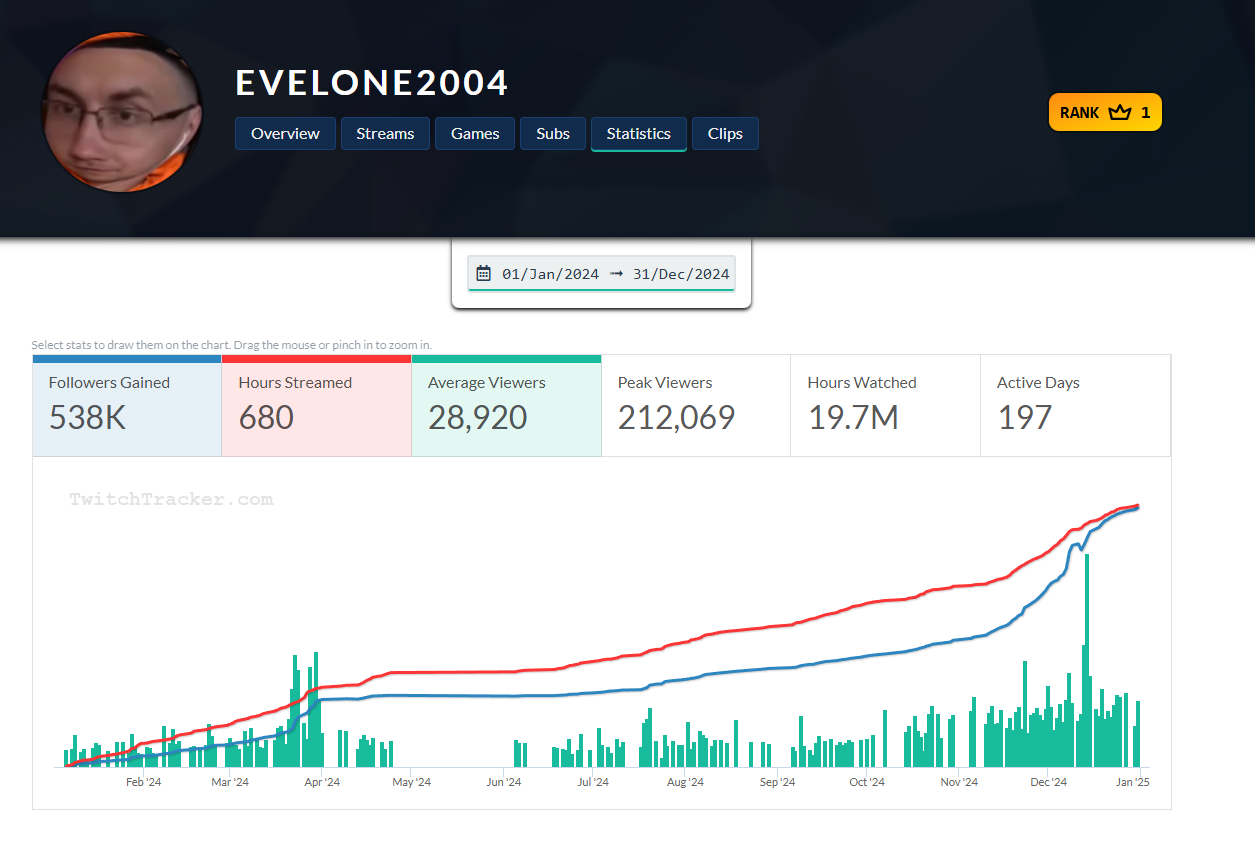Select the Statistics tab

click(x=639, y=134)
